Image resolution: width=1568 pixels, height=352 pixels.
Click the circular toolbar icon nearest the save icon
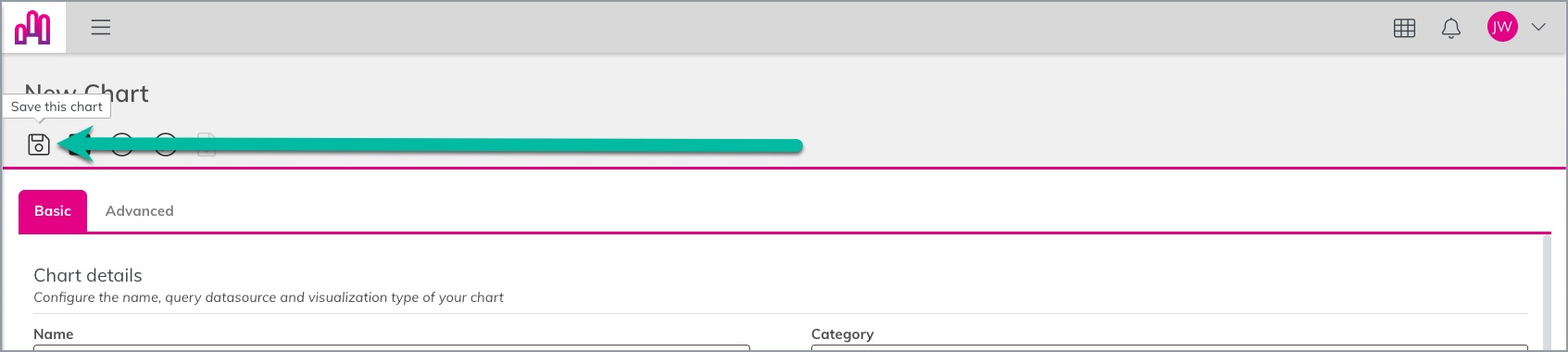click(122, 145)
